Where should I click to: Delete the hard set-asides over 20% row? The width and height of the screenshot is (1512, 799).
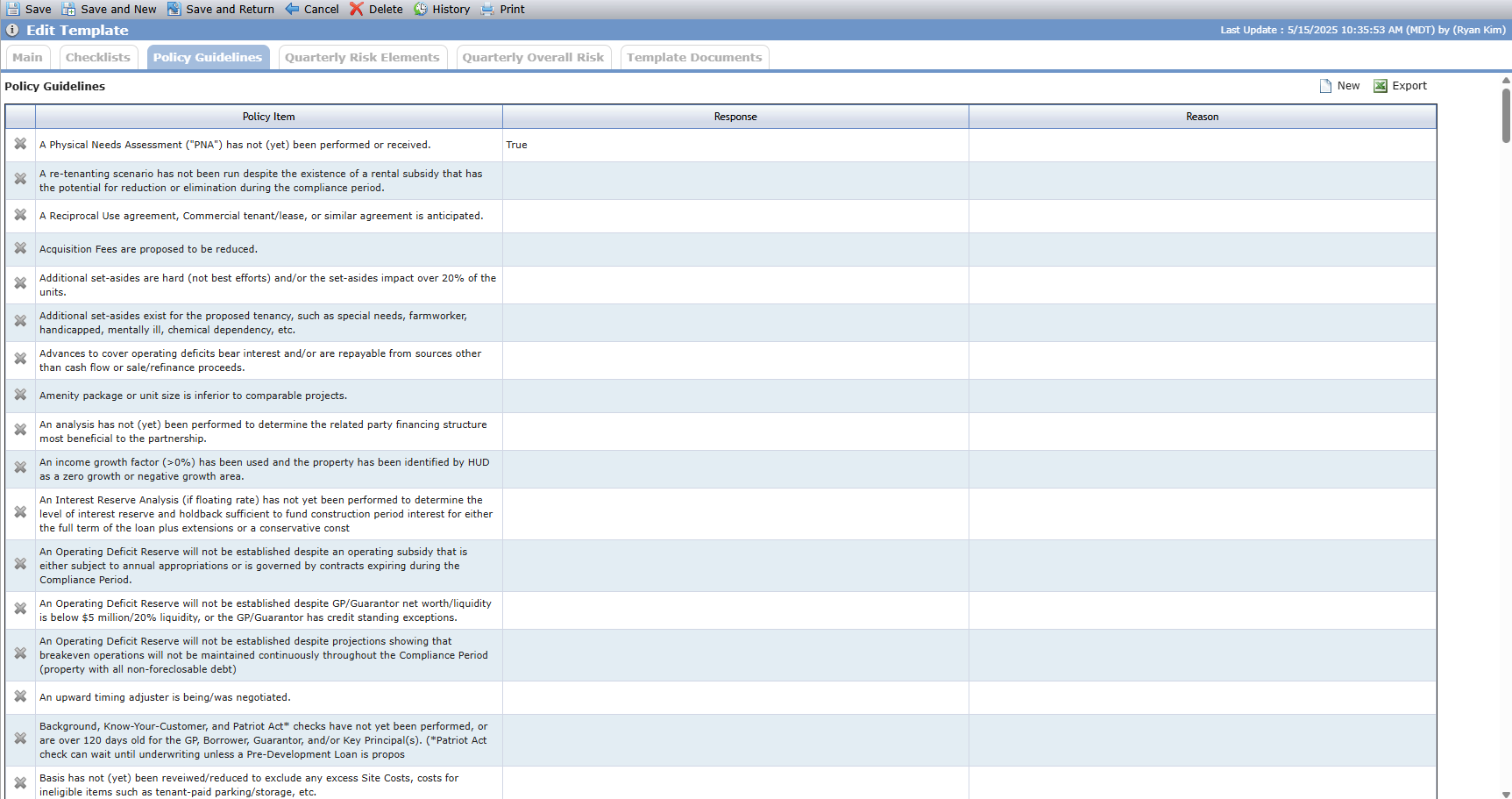coord(20,283)
